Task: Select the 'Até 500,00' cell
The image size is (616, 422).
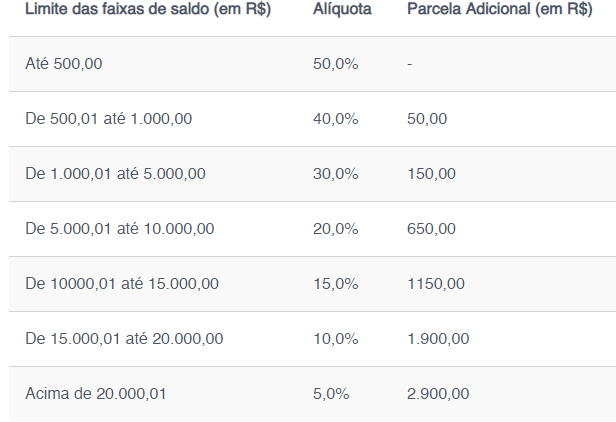Action: point(64,64)
